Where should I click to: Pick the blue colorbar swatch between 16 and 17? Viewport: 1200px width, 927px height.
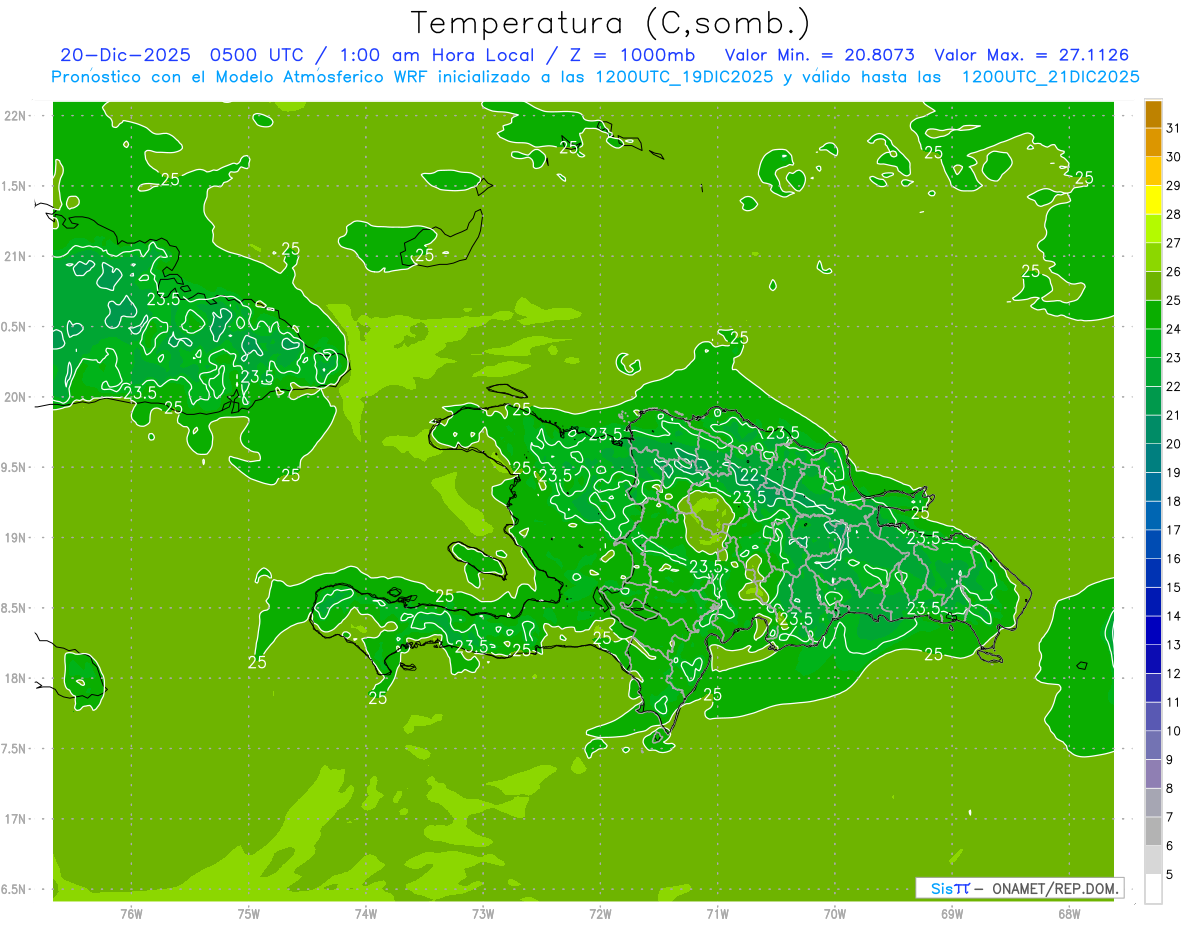(1153, 545)
